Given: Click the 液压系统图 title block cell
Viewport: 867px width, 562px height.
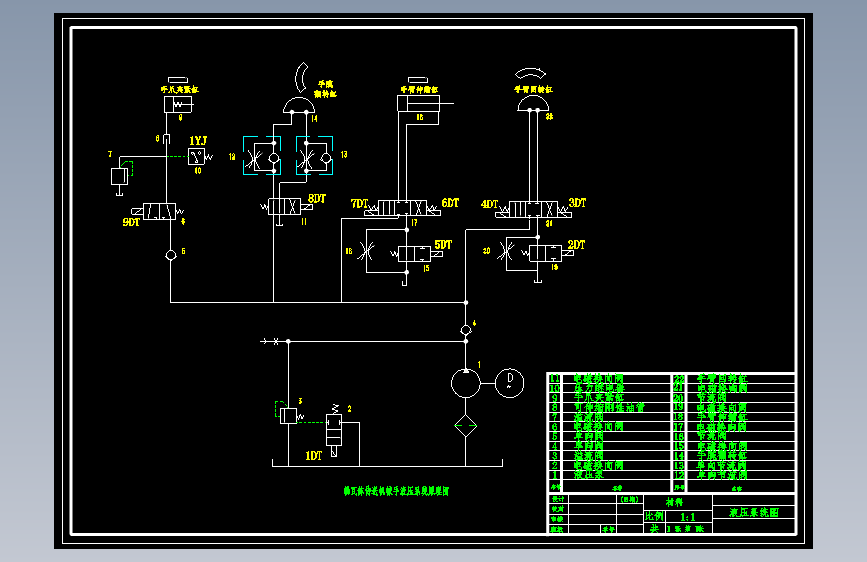Looking at the screenshot, I should [x=754, y=513].
